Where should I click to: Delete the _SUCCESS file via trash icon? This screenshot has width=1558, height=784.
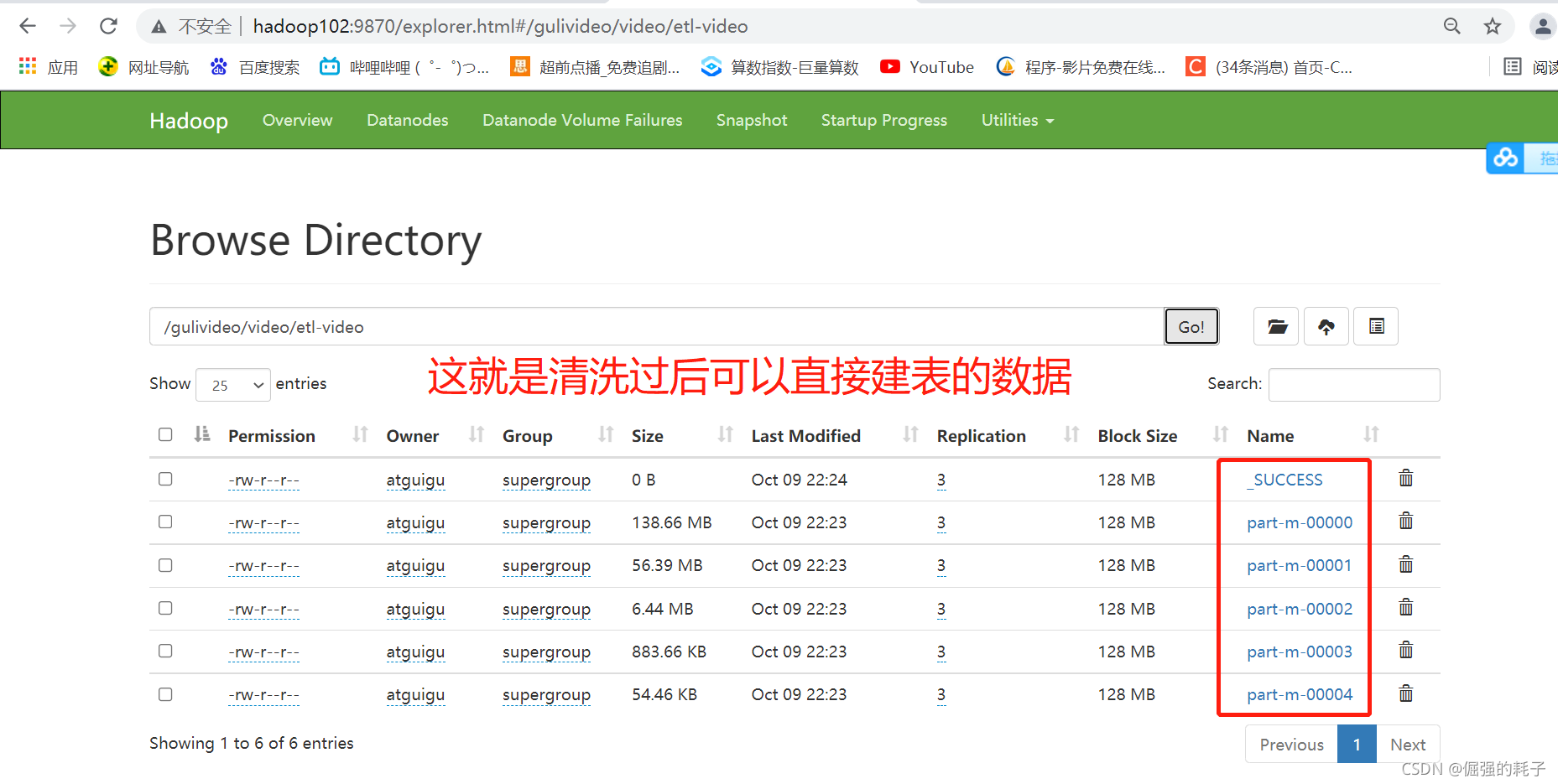tap(1406, 478)
